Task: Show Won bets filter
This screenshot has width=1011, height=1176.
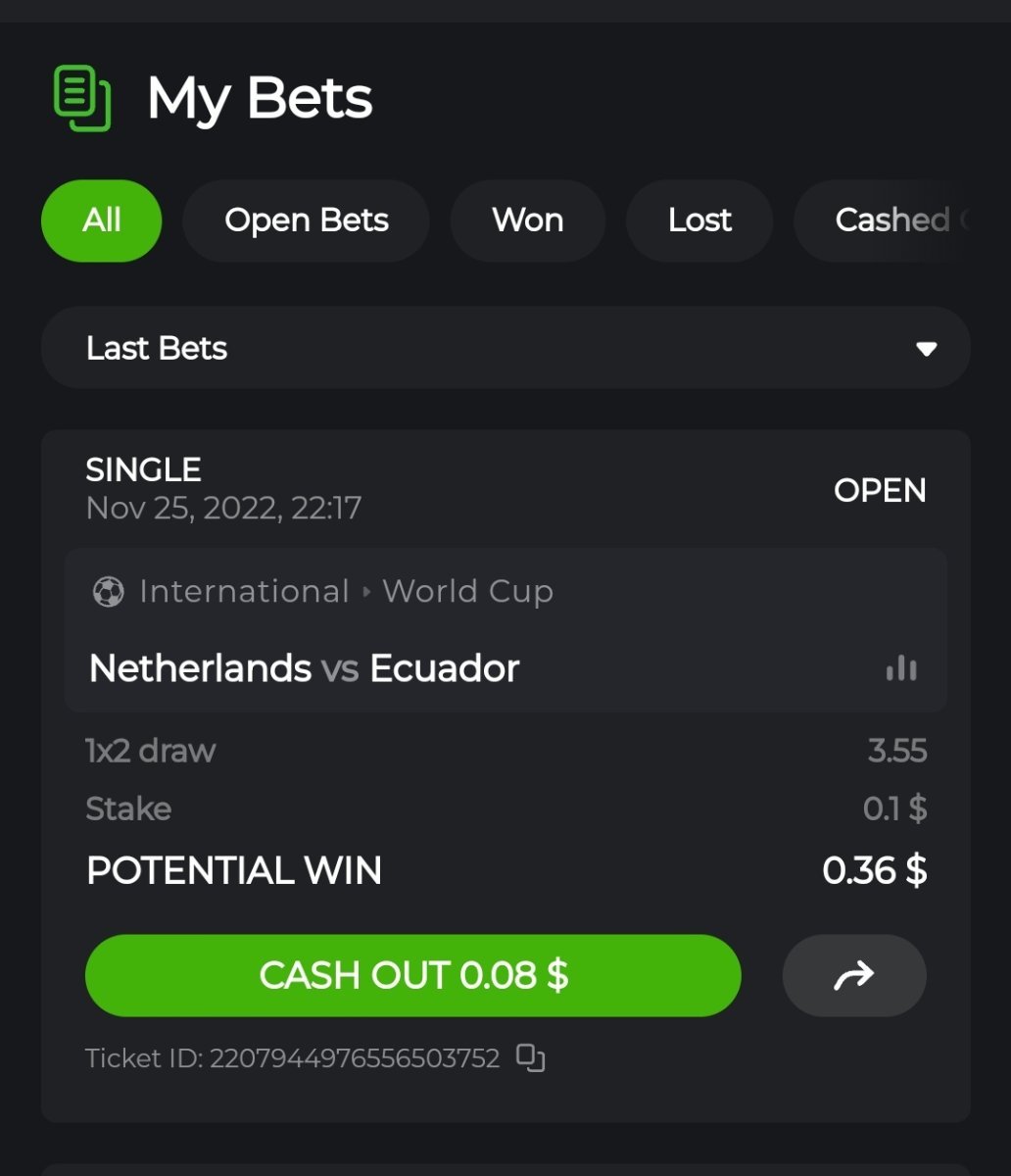Action: click(528, 220)
